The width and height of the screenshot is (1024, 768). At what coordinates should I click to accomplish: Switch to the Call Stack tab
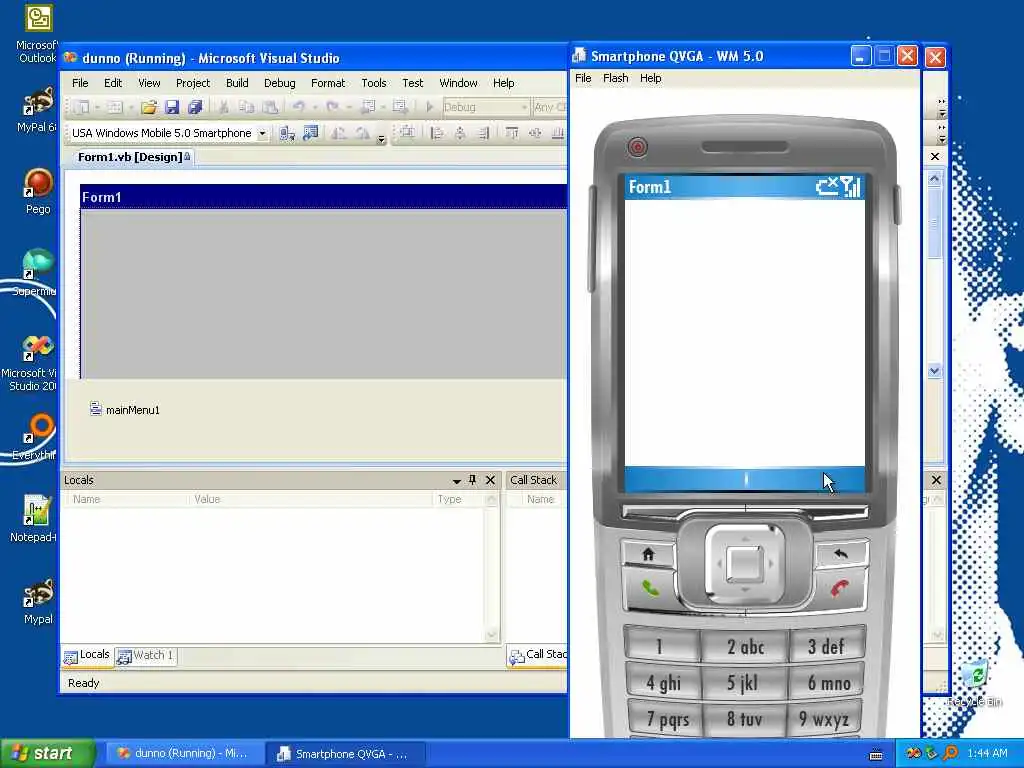(x=538, y=655)
